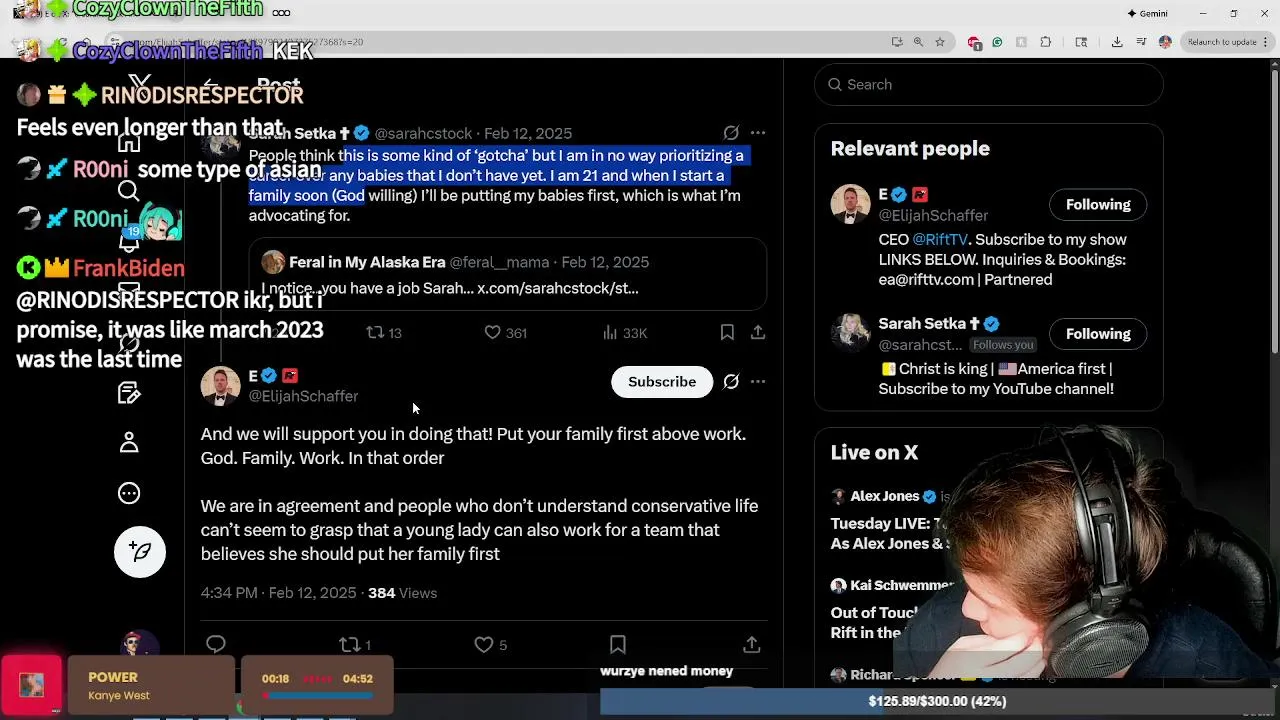The height and width of the screenshot is (720, 1280).
Task: Seek the POWER song progress bar
Action: pos(317,695)
